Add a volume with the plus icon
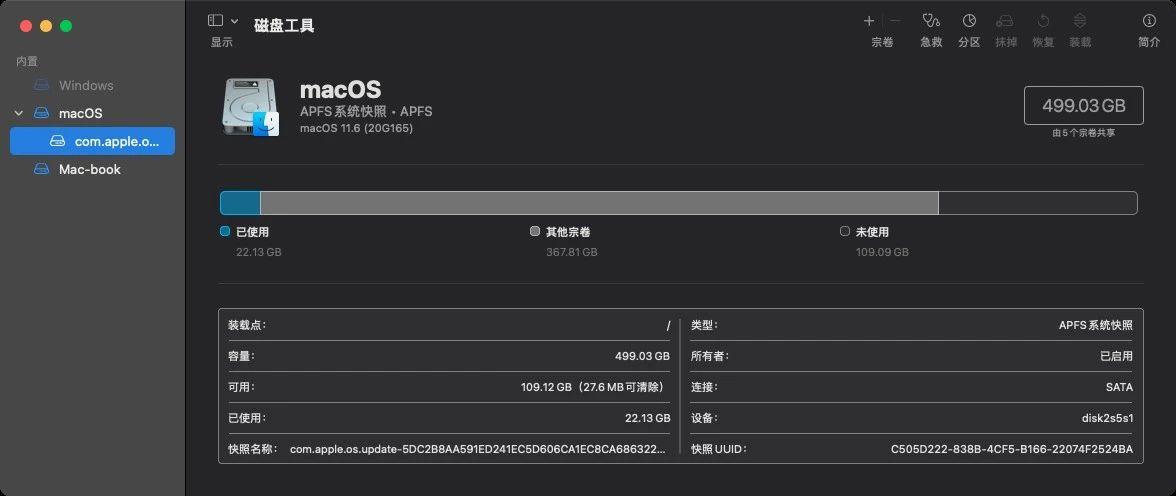Image resolution: width=1176 pixels, height=496 pixels. click(869, 21)
